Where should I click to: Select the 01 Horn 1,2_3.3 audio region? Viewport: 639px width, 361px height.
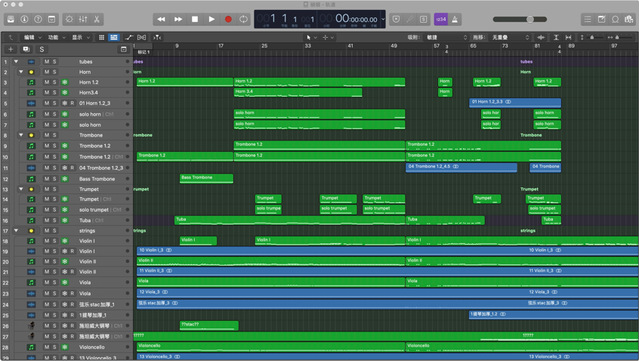[x=515, y=103]
